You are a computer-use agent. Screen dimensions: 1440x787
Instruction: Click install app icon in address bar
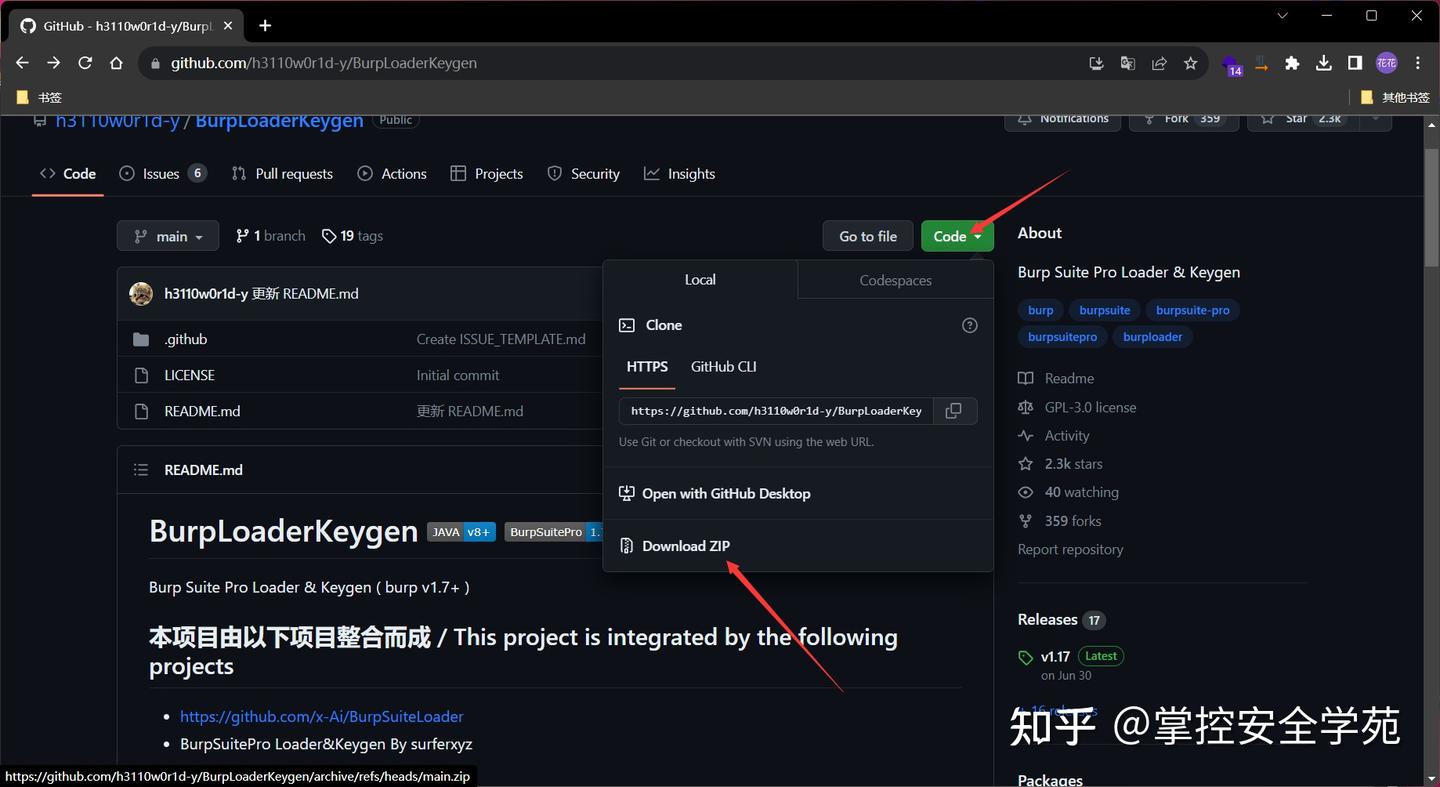coord(1096,63)
